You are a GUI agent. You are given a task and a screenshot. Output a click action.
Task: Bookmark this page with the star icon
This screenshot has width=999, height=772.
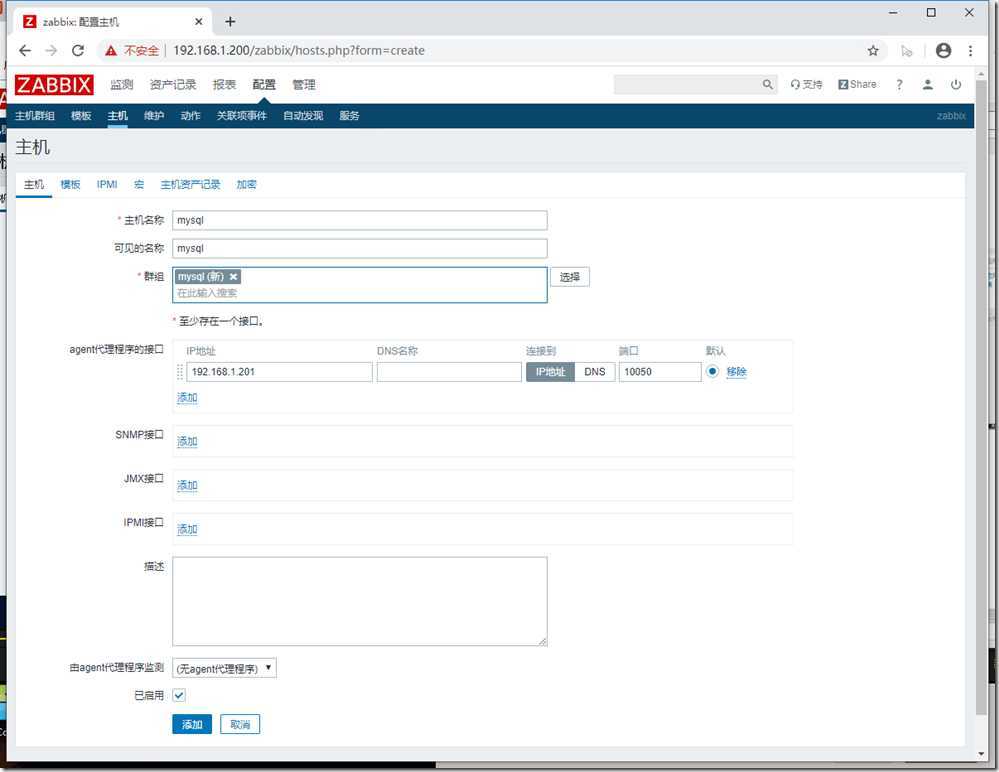click(x=873, y=50)
